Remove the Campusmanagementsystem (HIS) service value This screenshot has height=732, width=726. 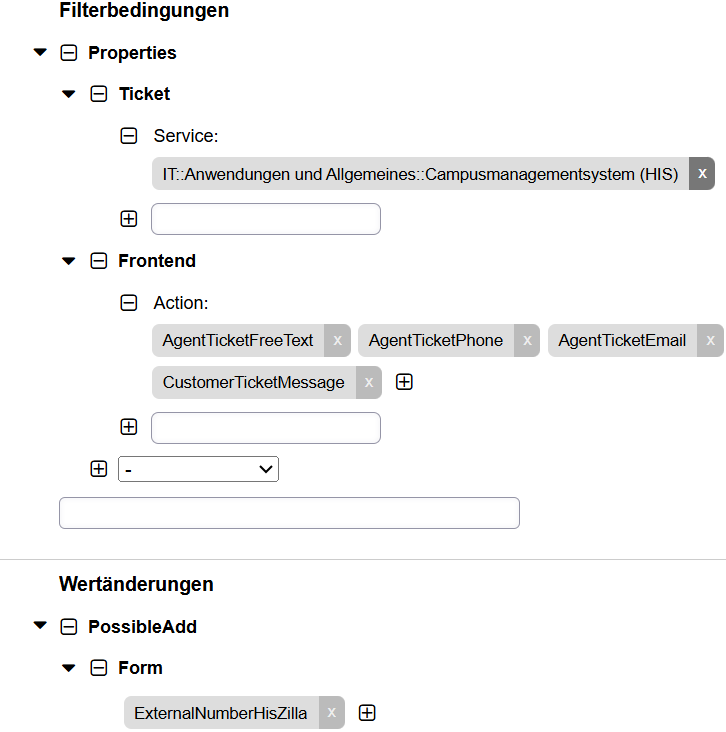tap(701, 174)
